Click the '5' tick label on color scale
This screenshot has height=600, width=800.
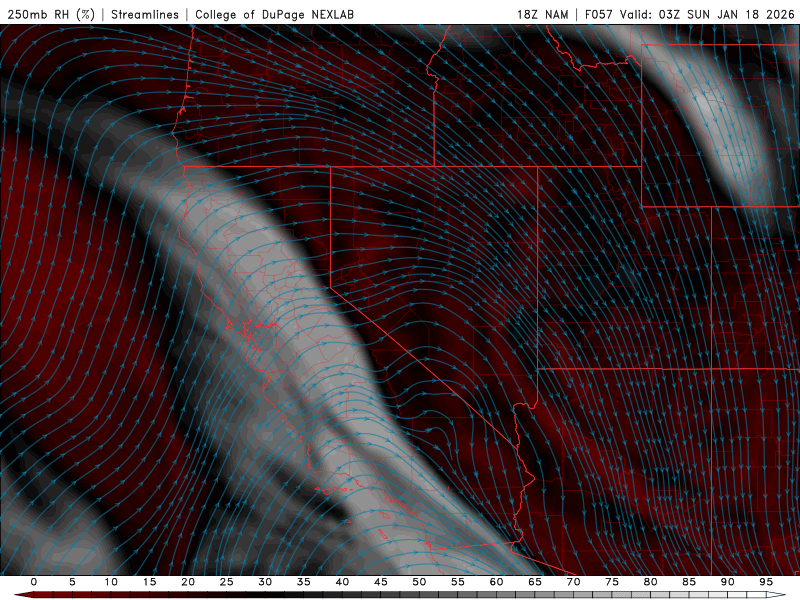pos(72,582)
